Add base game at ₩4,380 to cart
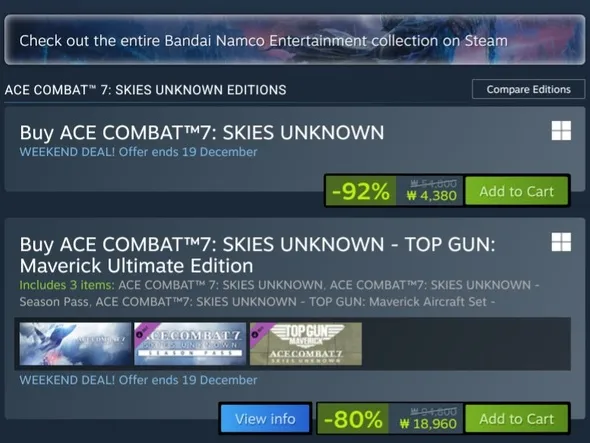Image resolution: width=590 pixels, height=443 pixels. (x=517, y=191)
